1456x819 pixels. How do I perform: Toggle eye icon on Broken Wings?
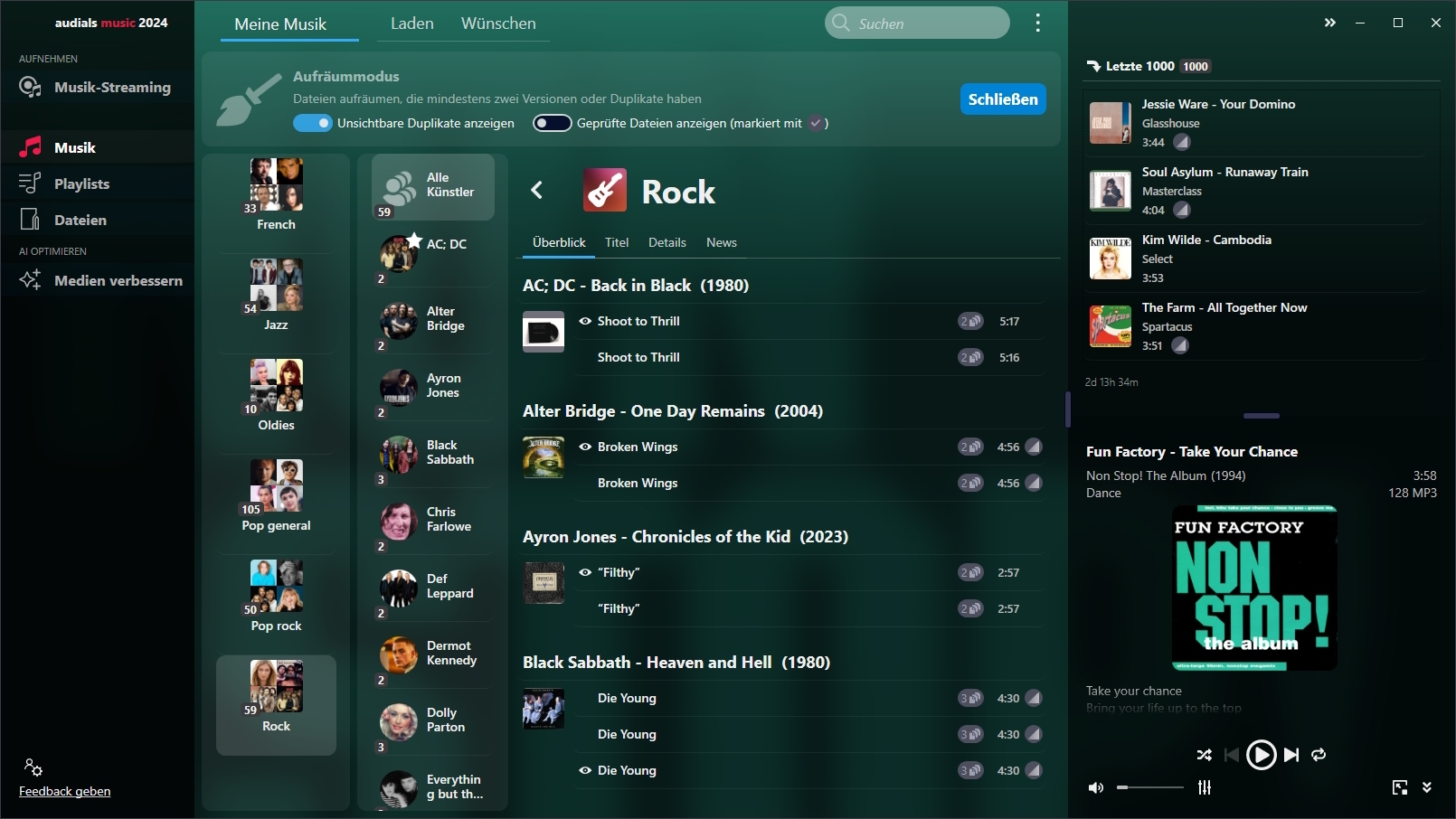(585, 447)
